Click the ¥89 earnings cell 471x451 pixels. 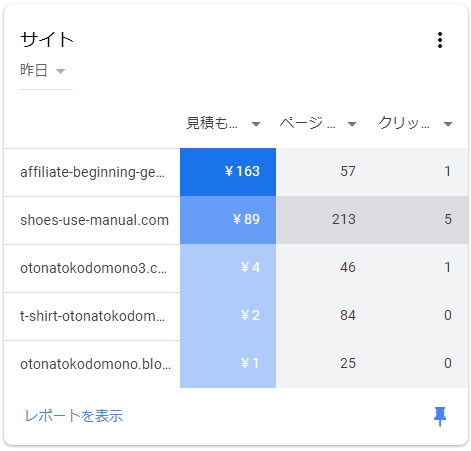228,220
